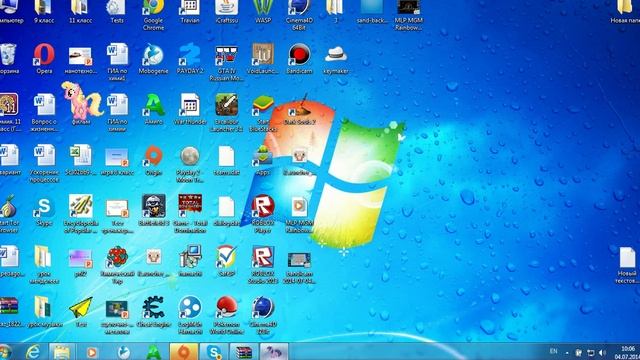
Task: Click the EN language indicator
Action: 553,351
